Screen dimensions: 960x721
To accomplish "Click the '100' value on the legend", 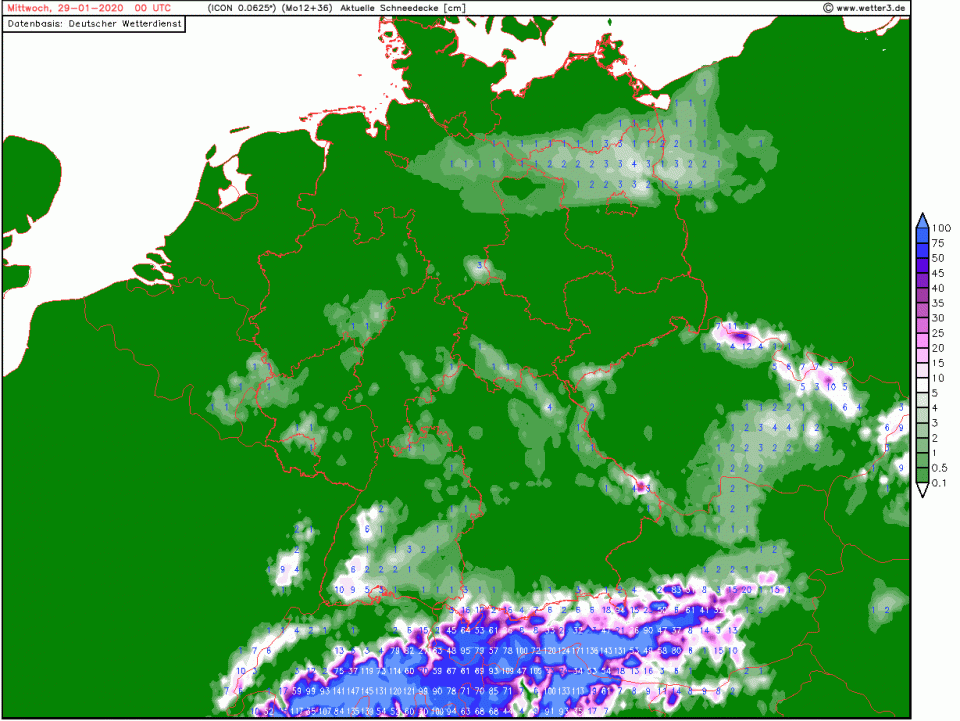I will 940,228.
